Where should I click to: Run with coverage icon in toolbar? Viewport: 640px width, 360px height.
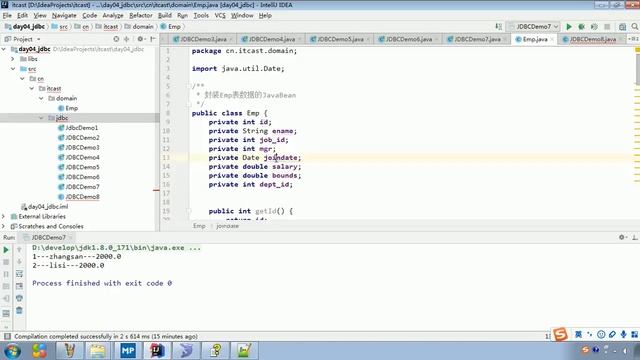(594, 27)
